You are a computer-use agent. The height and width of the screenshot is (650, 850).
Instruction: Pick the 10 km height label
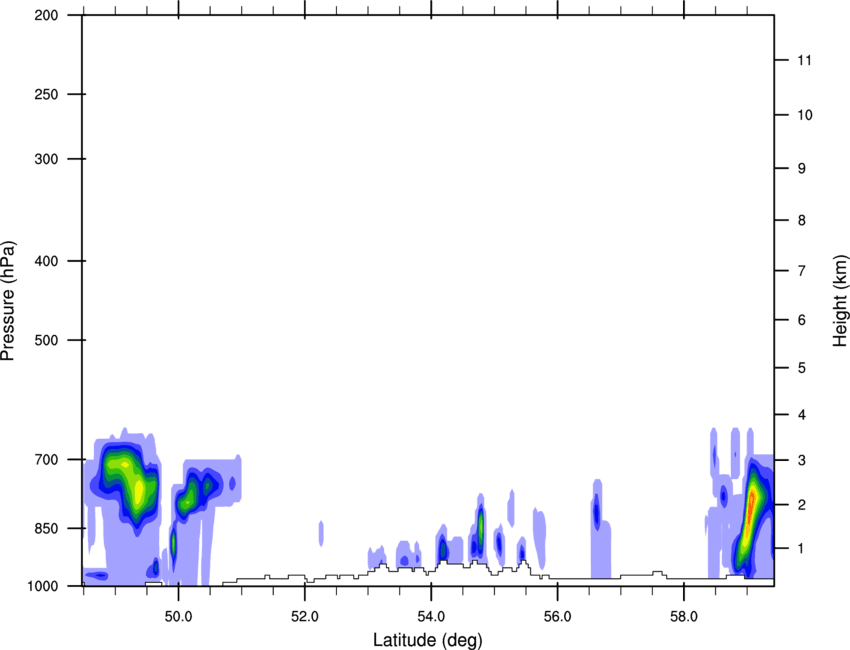pyautogui.click(x=804, y=115)
